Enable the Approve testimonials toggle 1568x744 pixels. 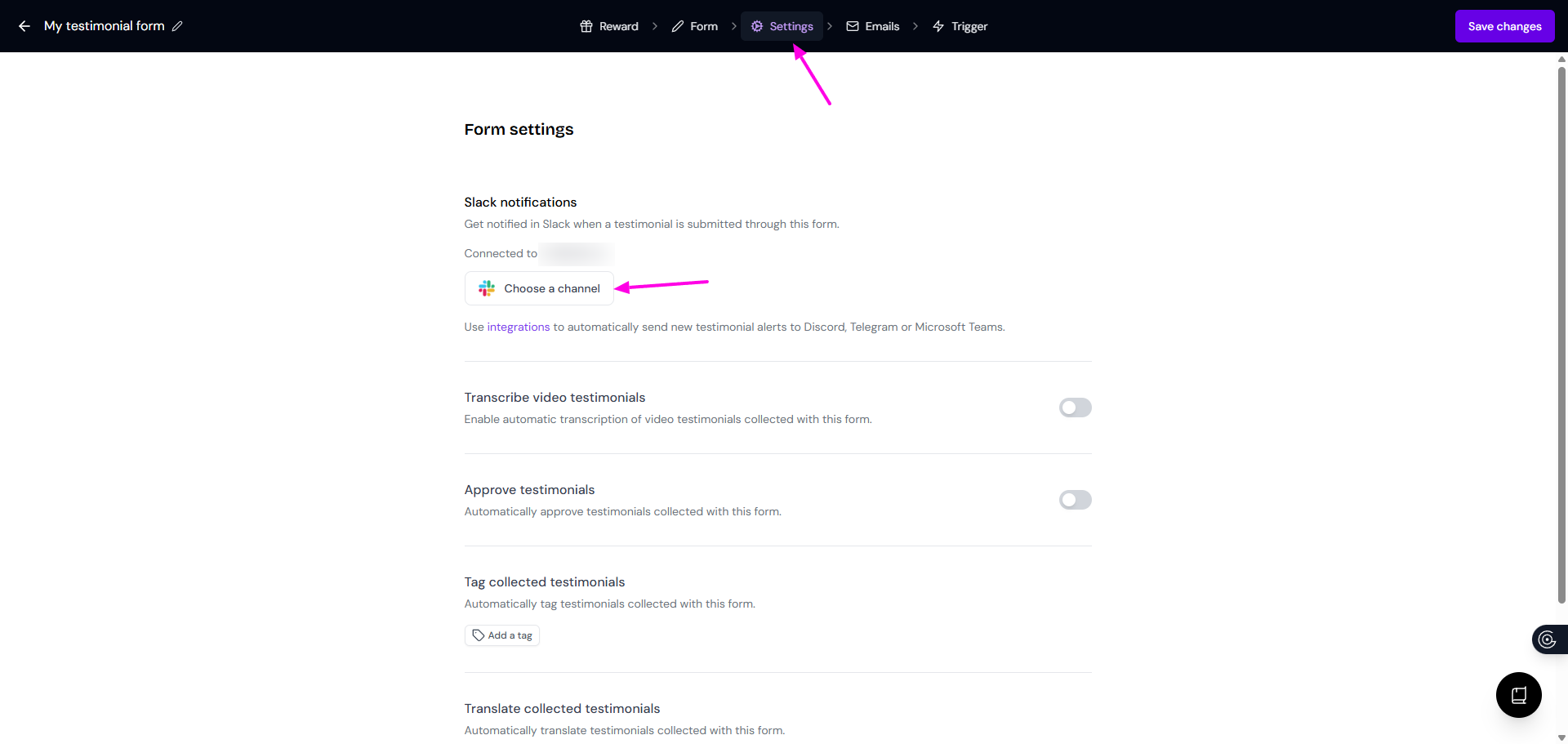pos(1075,500)
